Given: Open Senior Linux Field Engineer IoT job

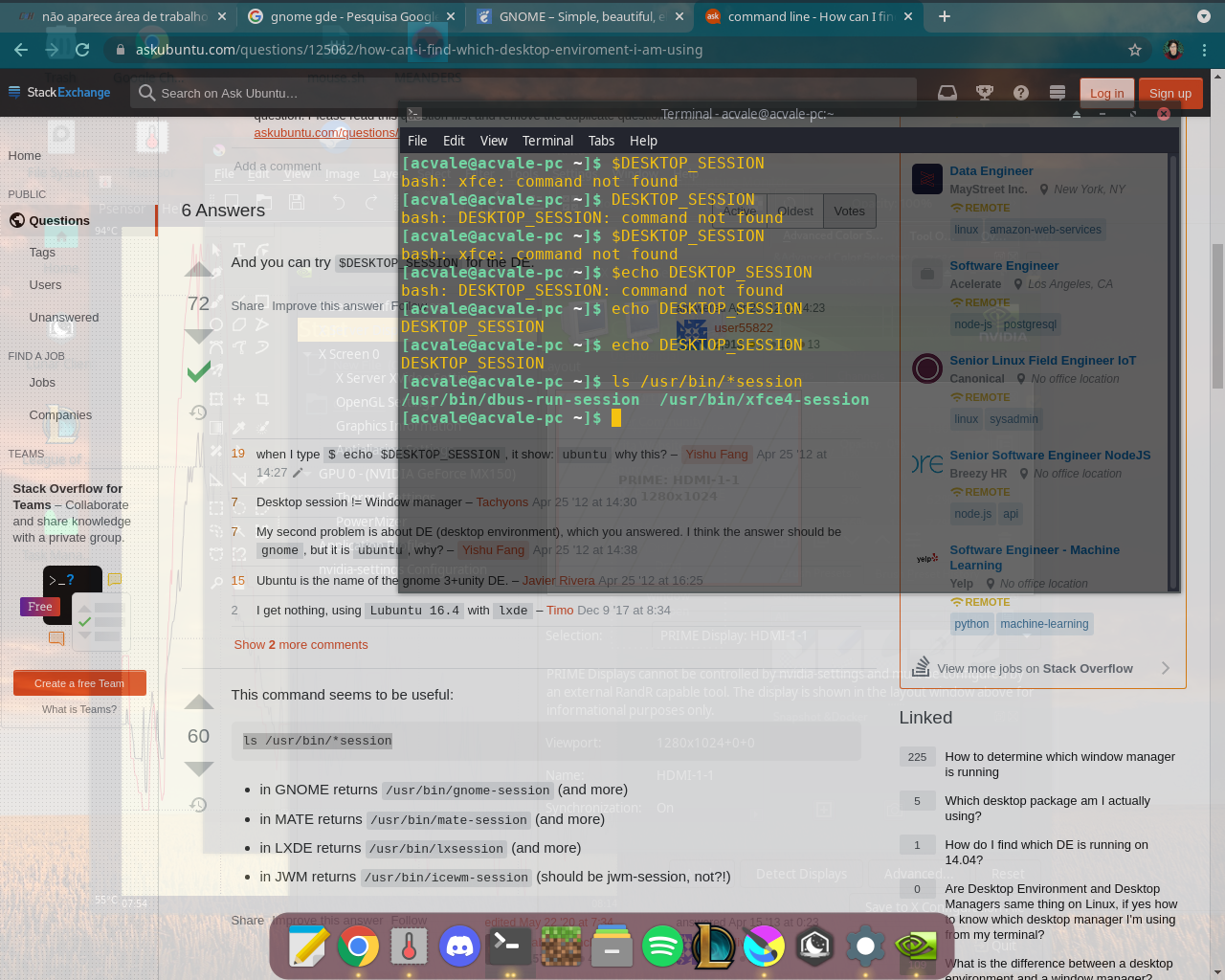Looking at the screenshot, I should pos(1042,361).
